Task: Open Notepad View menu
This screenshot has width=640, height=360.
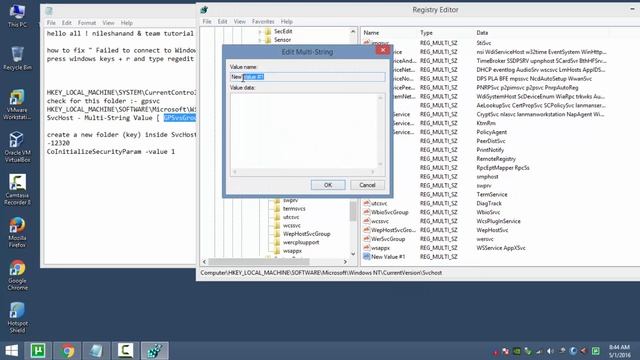Action: click(108, 23)
